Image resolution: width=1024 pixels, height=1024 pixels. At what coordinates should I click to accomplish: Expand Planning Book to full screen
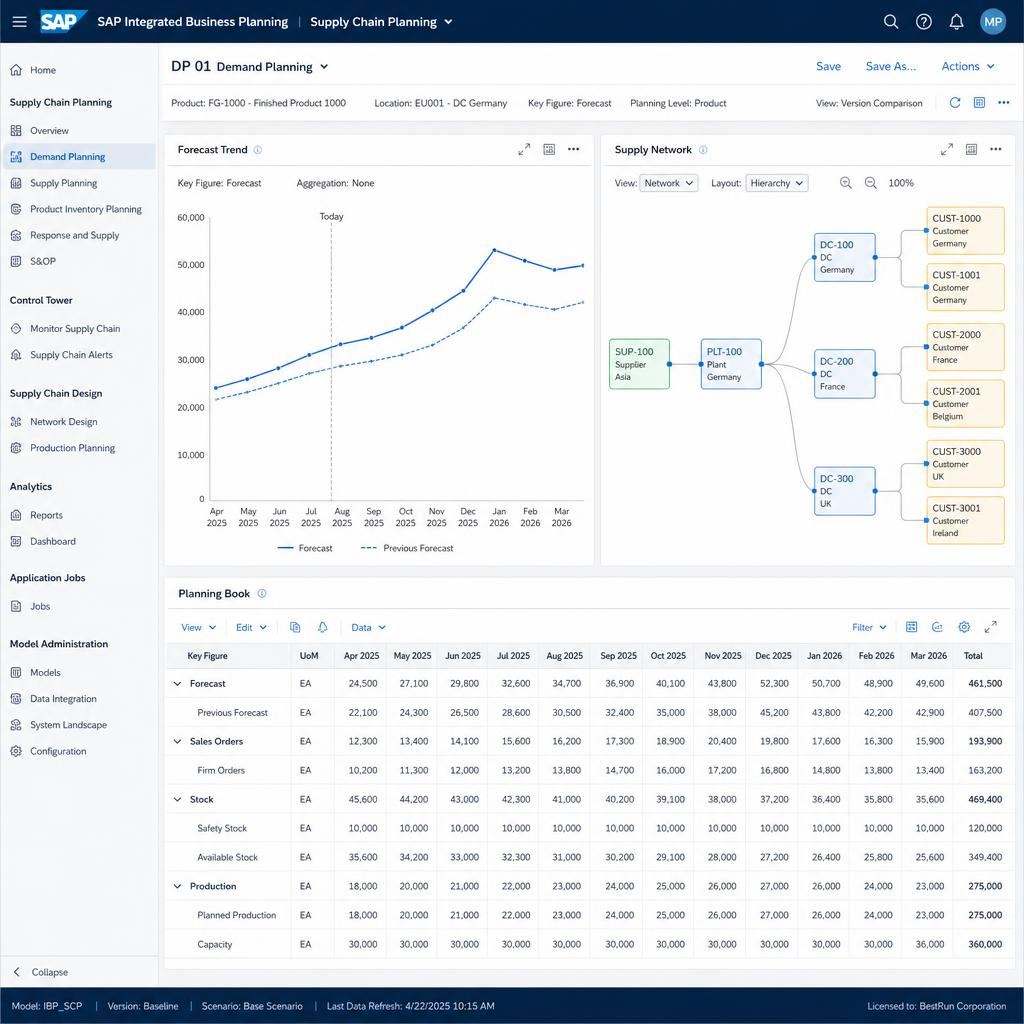tap(991, 627)
